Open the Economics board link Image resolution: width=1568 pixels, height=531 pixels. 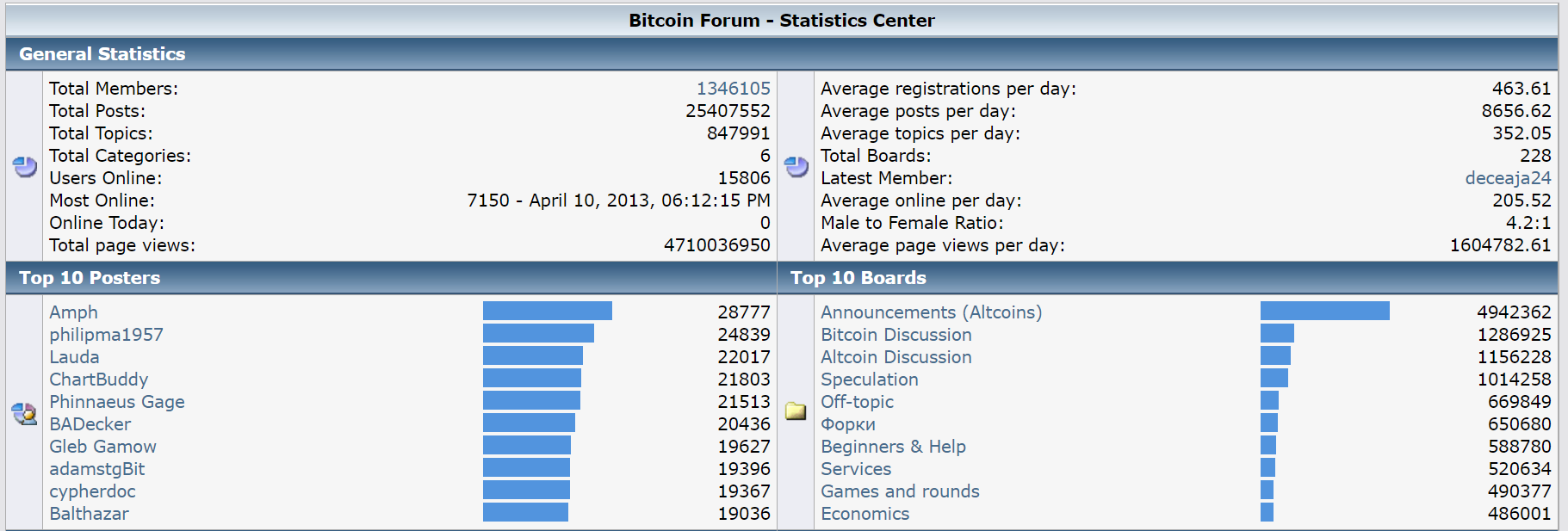(x=865, y=514)
